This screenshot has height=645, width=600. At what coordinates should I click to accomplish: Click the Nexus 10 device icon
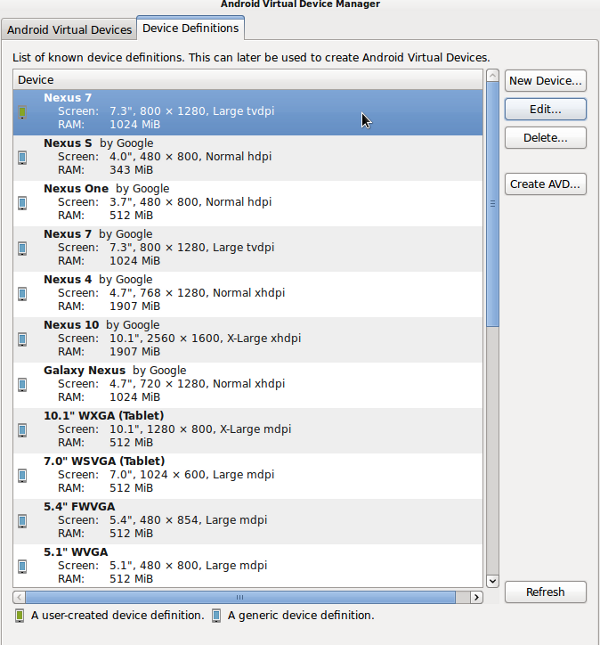coord(23,339)
